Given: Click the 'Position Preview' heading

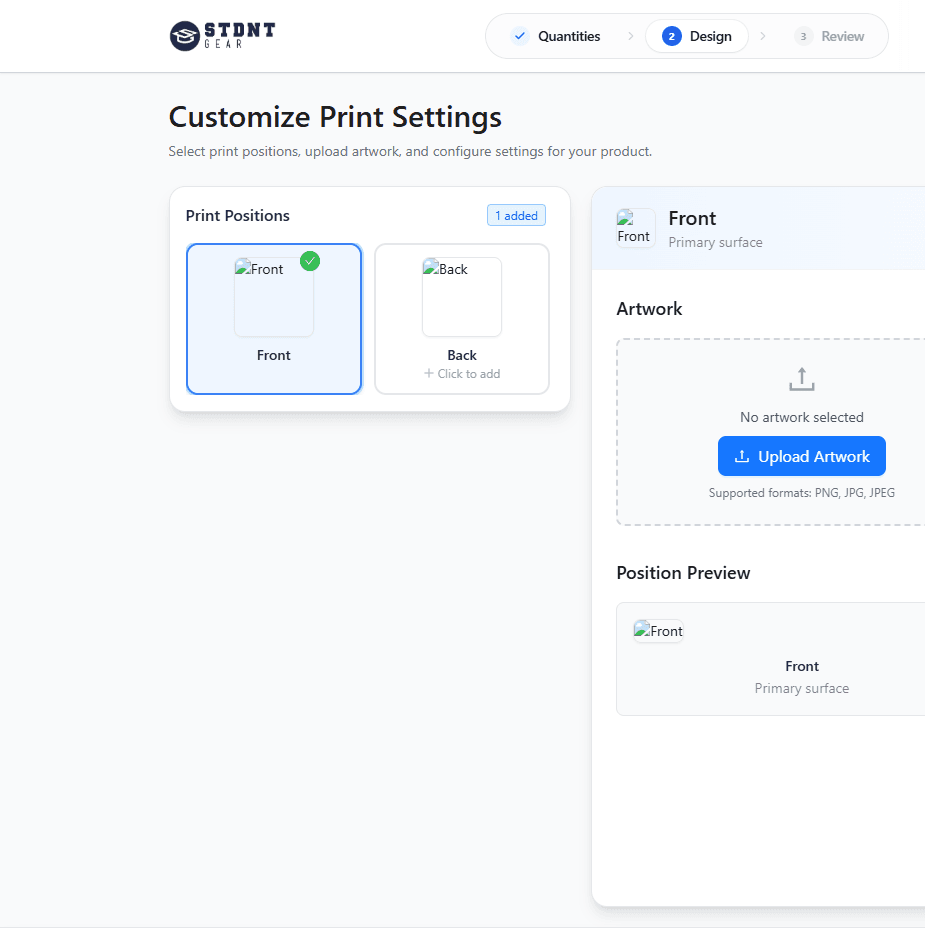Looking at the screenshot, I should pos(683,573).
